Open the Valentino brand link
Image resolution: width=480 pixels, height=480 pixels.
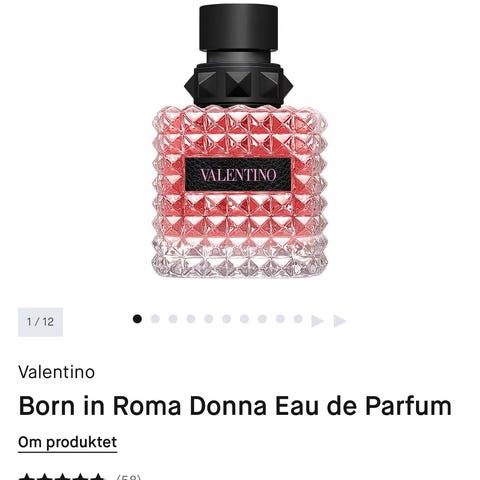coord(56,372)
